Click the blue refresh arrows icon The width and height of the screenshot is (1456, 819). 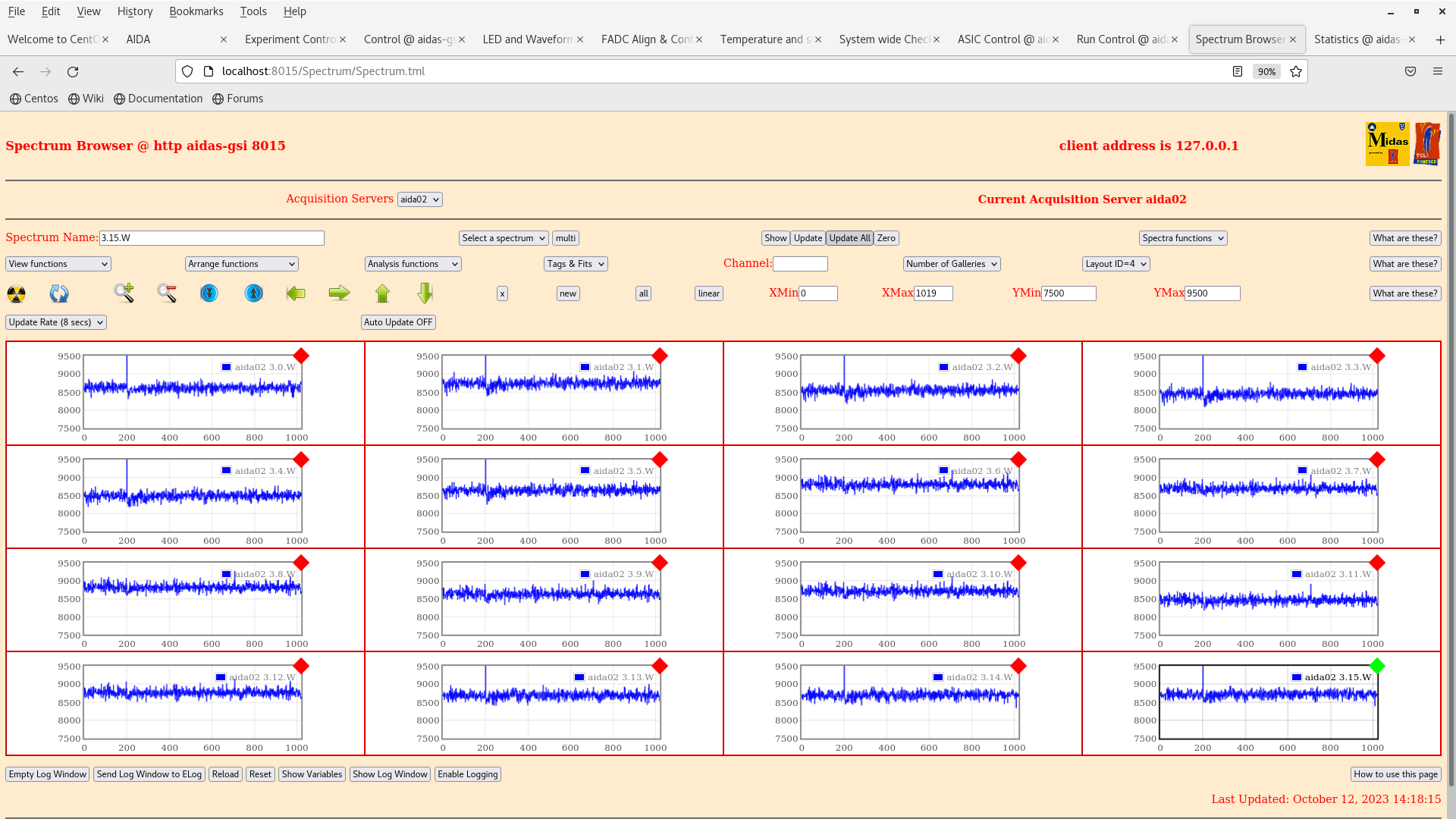(x=59, y=293)
